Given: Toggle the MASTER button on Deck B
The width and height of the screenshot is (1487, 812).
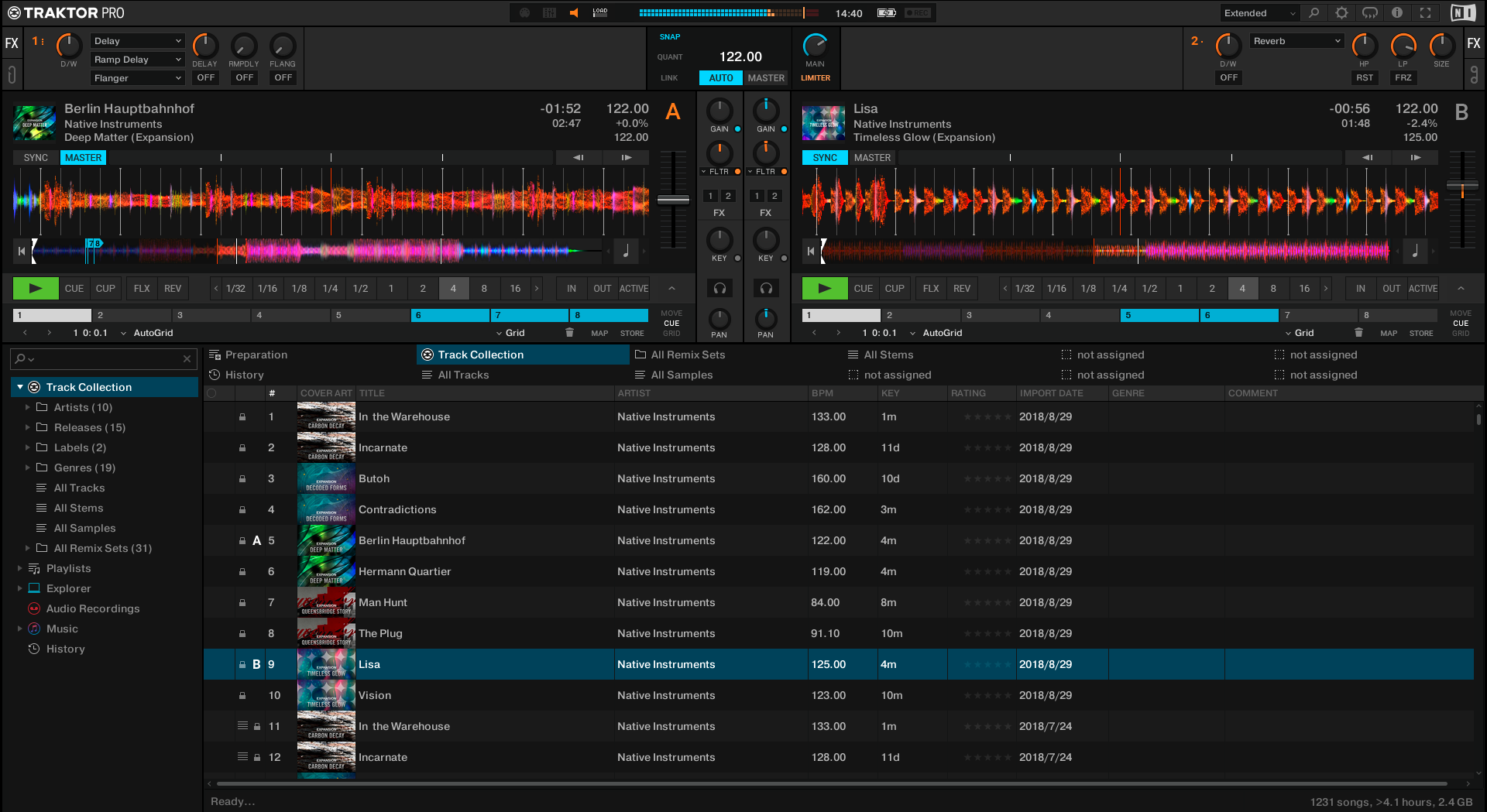Looking at the screenshot, I should [x=872, y=158].
